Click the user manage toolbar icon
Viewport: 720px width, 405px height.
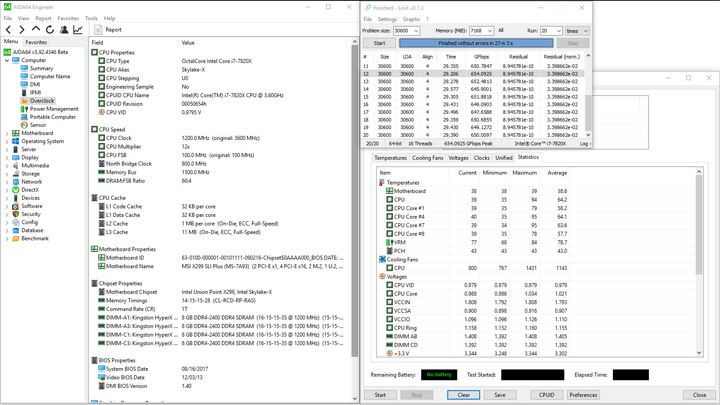(62, 30)
